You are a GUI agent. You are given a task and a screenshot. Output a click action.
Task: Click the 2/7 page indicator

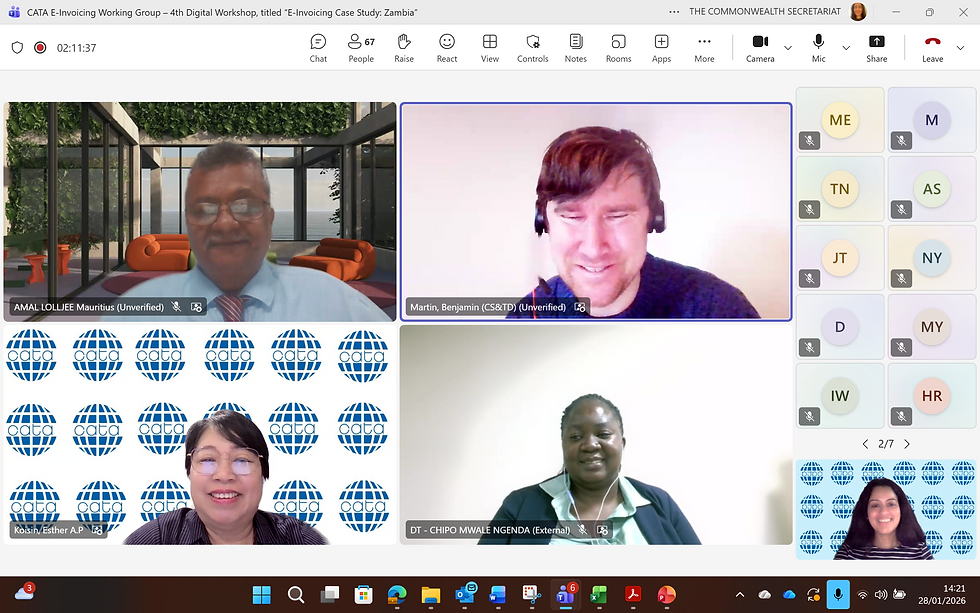pyautogui.click(x=886, y=444)
